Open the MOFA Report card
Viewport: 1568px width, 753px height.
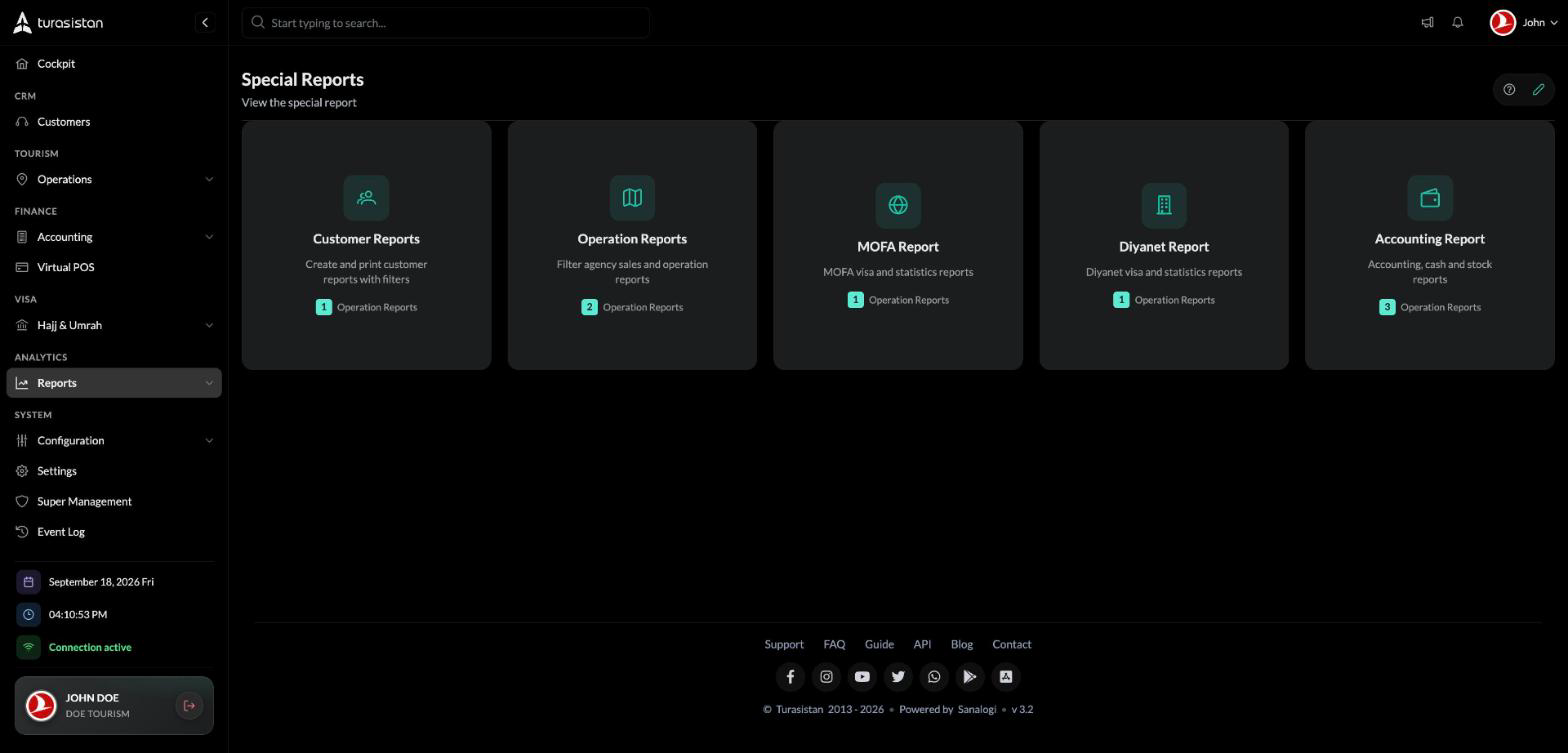tap(898, 246)
